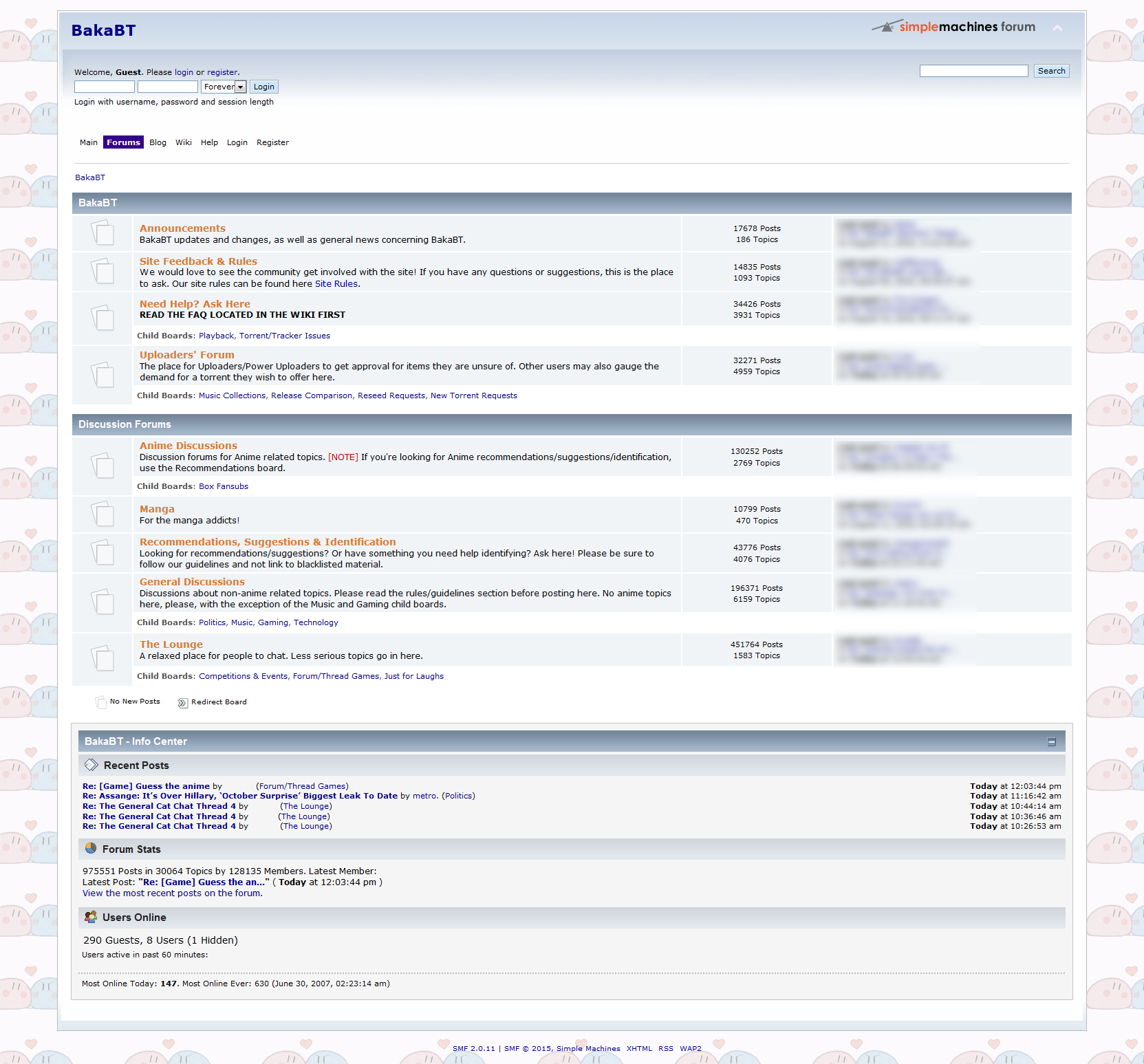
Task: Click the Site Feedback & Rules board icon
Action: tap(102, 271)
